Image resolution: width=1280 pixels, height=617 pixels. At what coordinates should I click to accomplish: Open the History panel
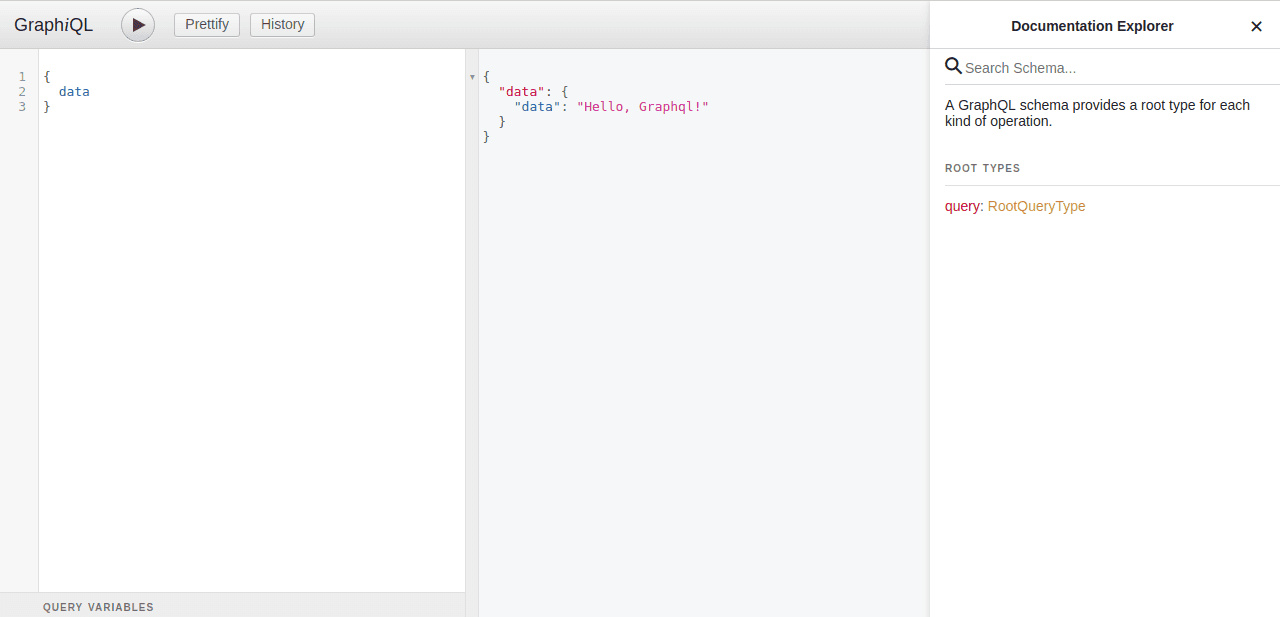click(x=282, y=24)
